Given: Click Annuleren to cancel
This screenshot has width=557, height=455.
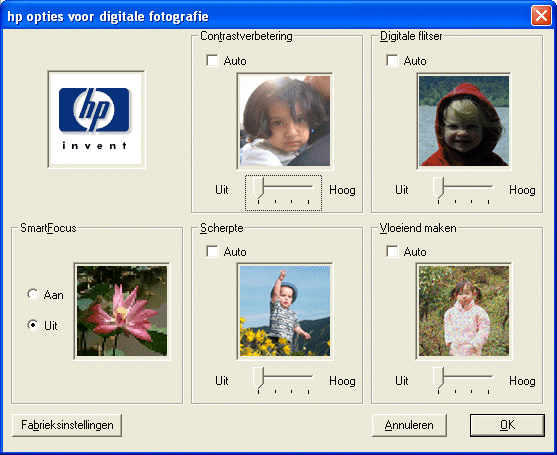Looking at the screenshot, I should coord(409,425).
